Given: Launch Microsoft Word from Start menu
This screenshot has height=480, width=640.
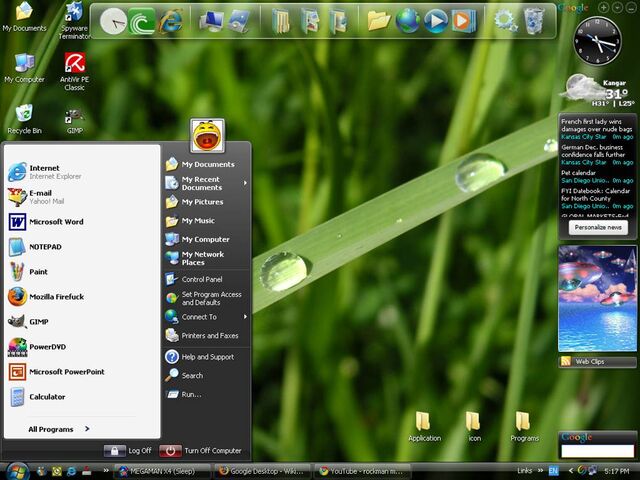Looking at the screenshot, I should pos(82,222).
